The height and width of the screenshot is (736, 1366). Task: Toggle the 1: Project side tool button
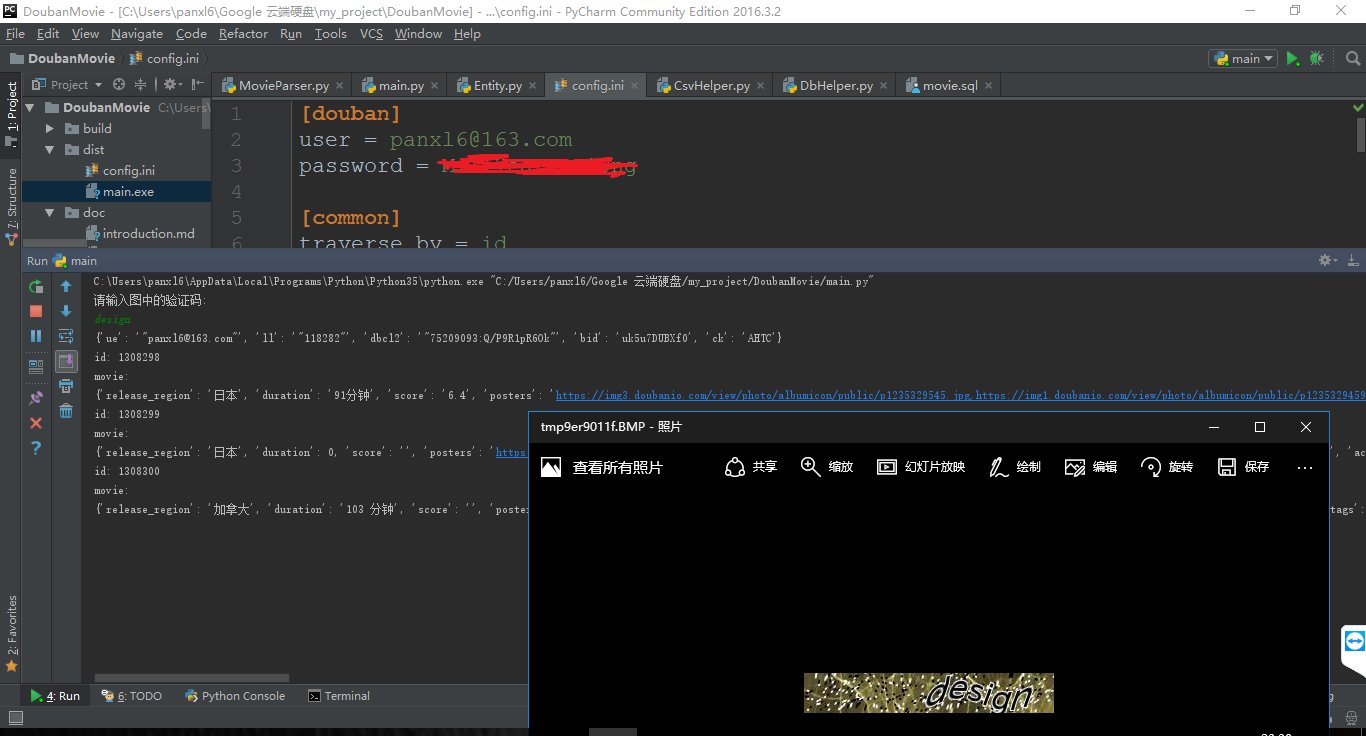click(x=11, y=113)
